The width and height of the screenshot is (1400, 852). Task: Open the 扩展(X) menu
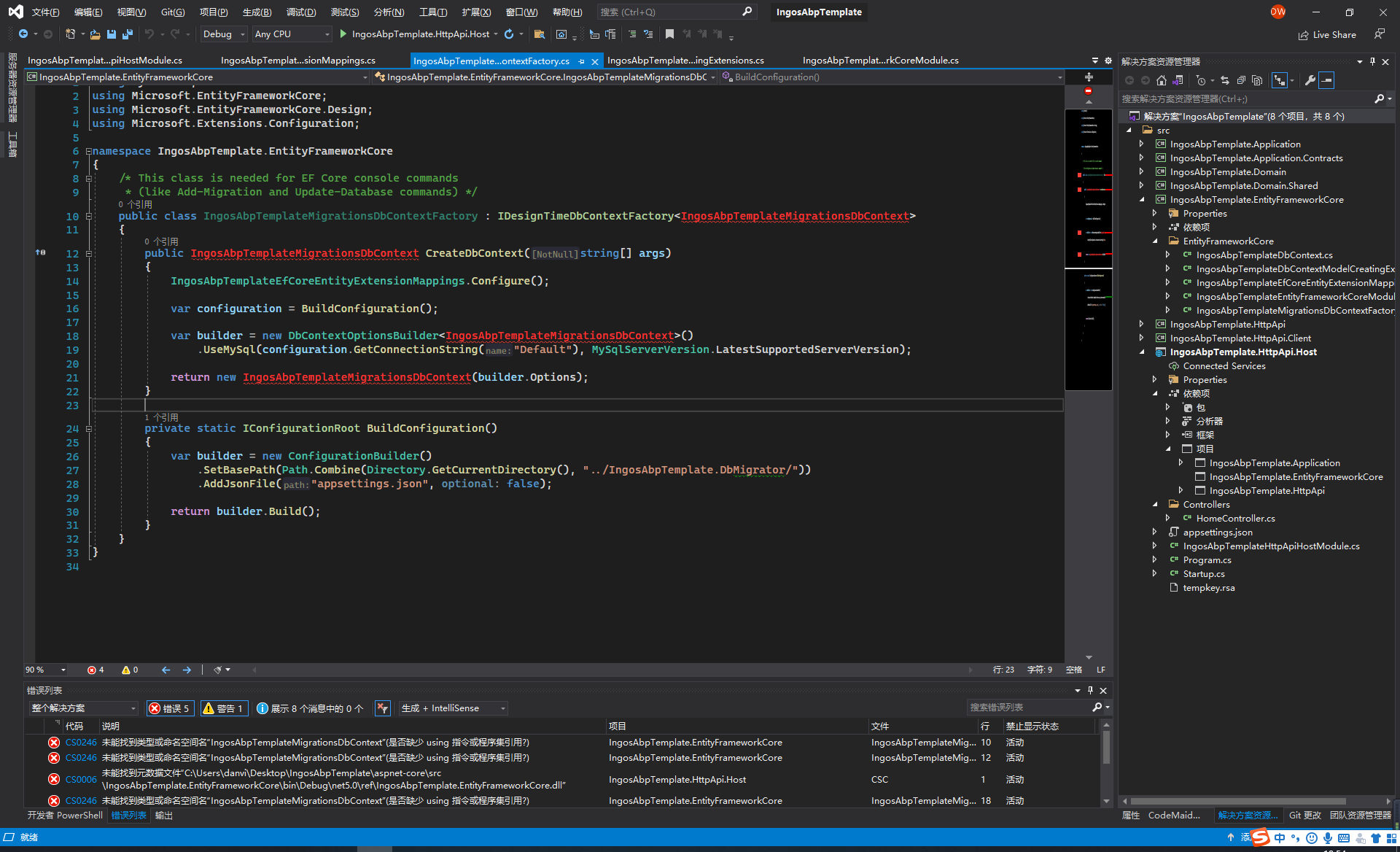point(476,12)
